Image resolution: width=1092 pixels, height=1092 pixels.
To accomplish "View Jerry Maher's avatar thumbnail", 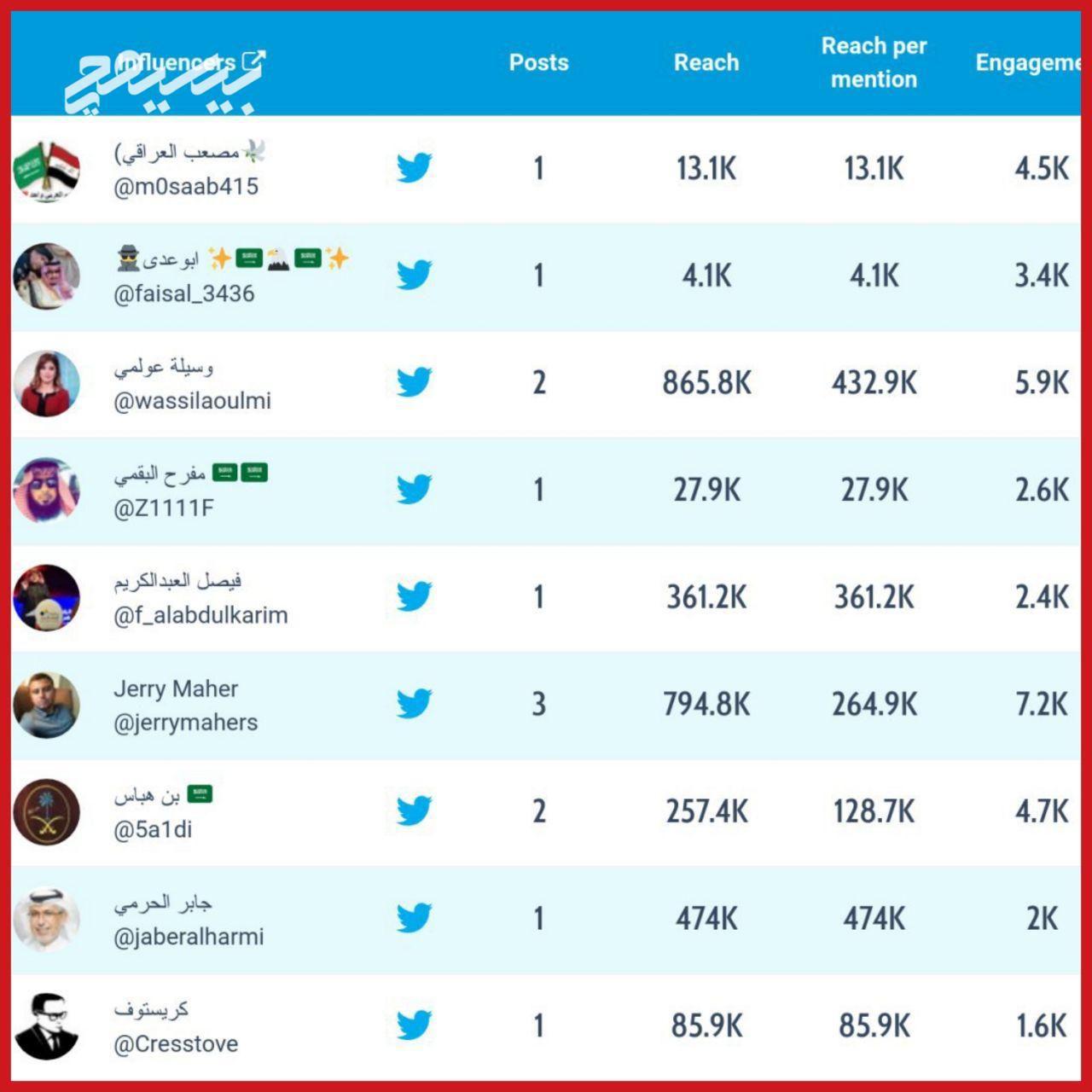I will click(x=47, y=705).
